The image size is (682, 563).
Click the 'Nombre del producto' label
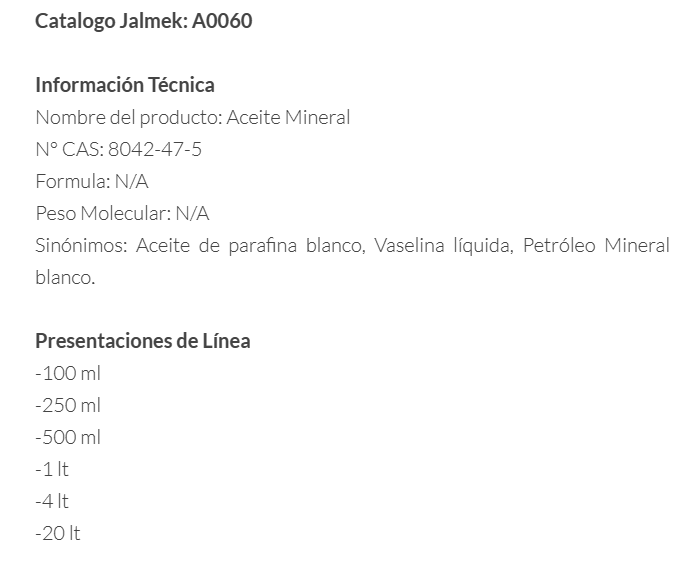(x=128, y=117)
